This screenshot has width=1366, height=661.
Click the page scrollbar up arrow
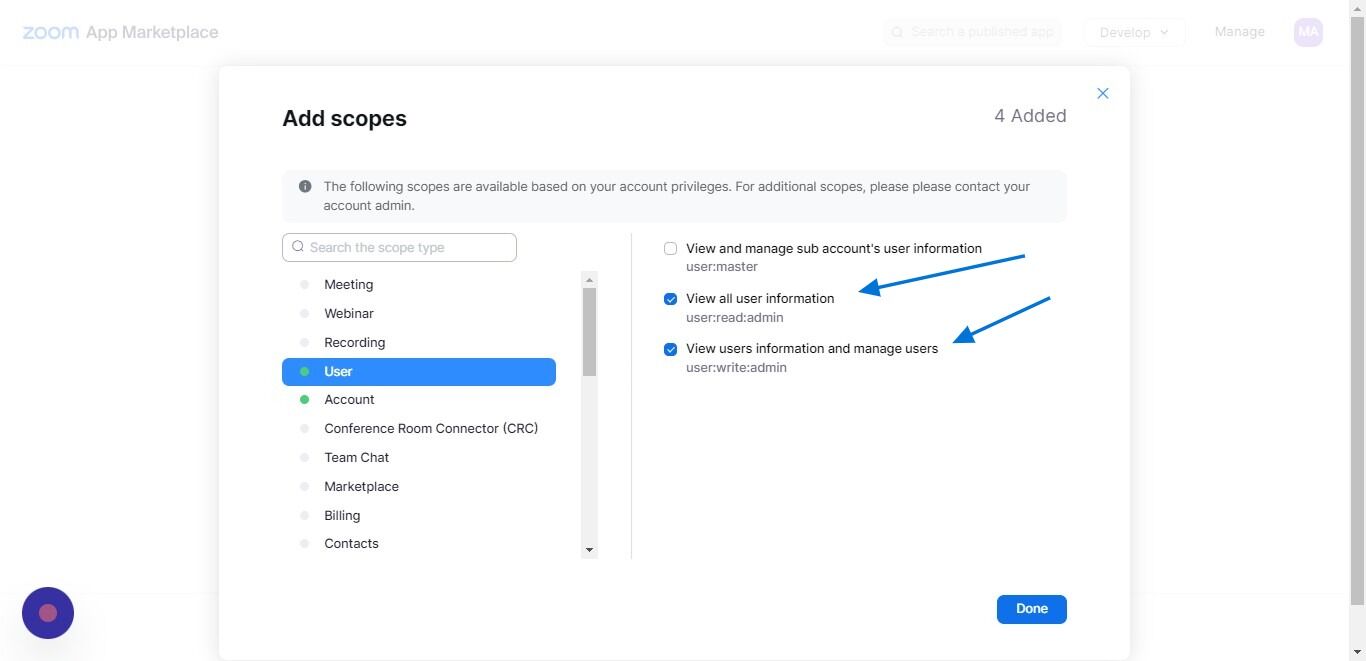point(1357,8)
